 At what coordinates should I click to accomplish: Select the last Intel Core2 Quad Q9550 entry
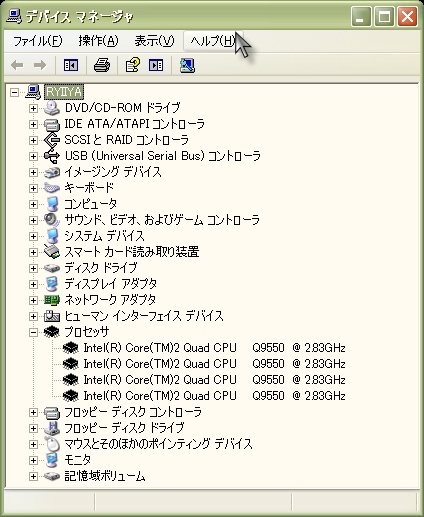214,396
